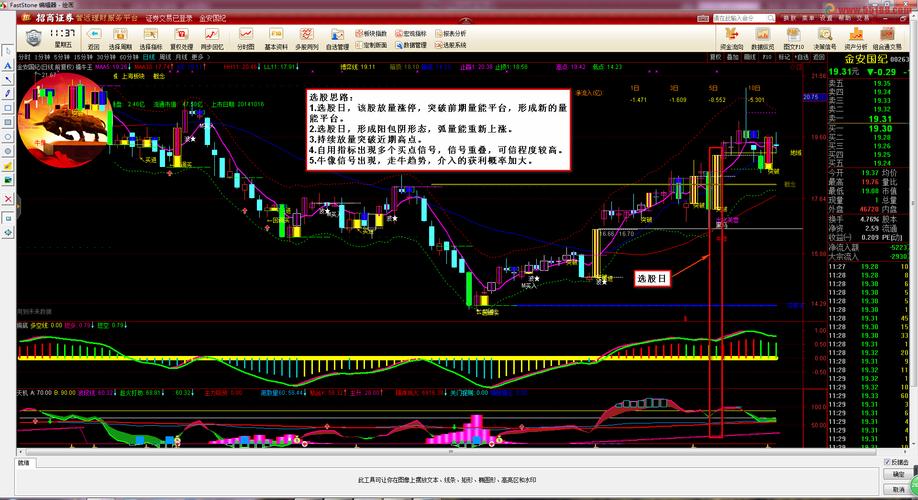Switch to 60分钟 period tab

coord(129,57)
